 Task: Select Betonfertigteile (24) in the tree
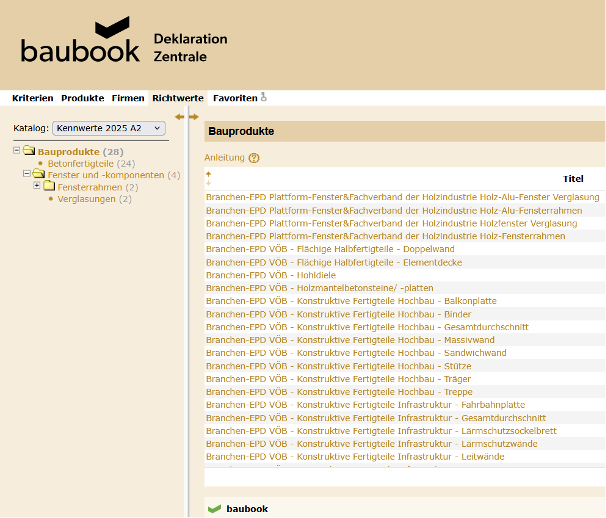pyautogui.click(x=91, y=164)
